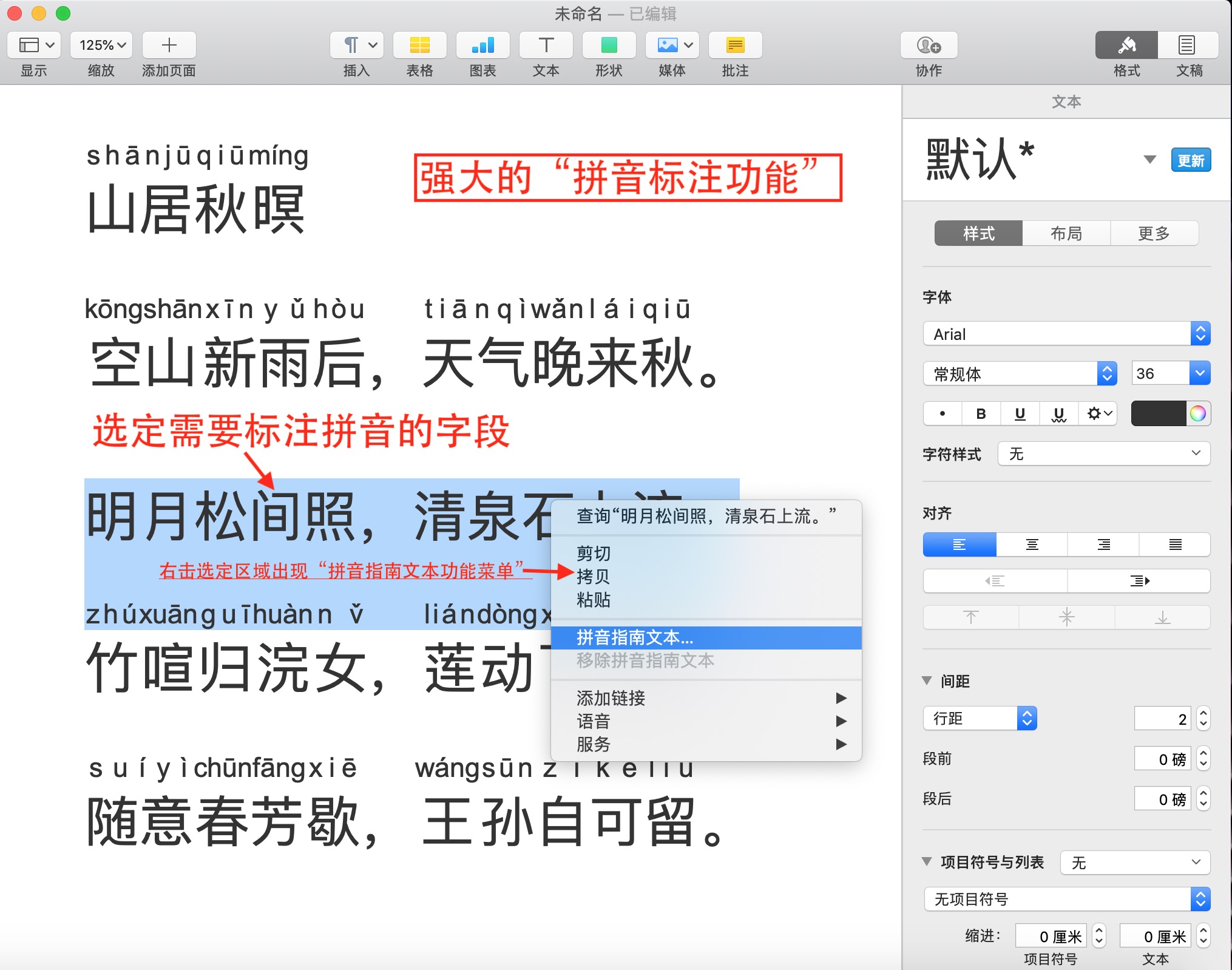Click the Chart toolbar icon
Screen dimensions: 1232x970
coord(482,46)
